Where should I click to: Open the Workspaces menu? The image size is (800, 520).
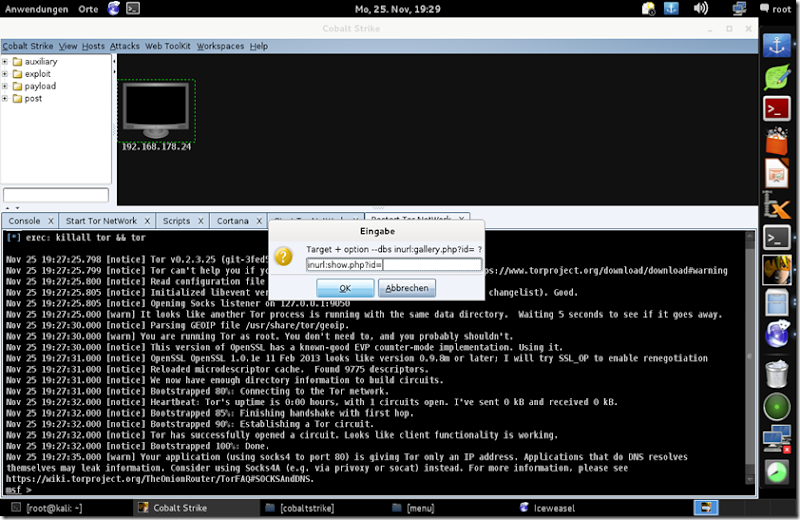click(x=220, y=46)
